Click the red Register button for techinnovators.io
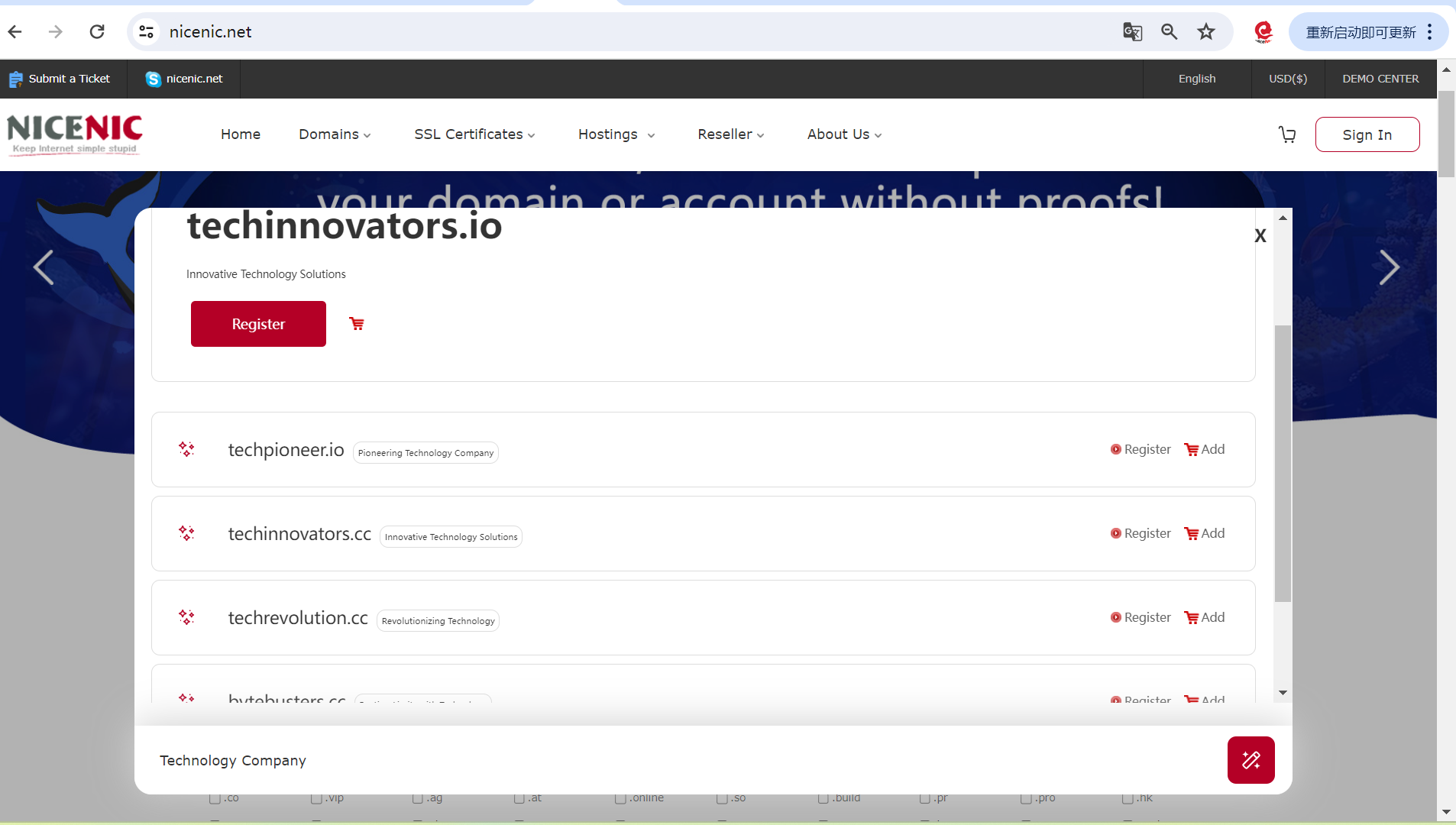 pos(258,324)
